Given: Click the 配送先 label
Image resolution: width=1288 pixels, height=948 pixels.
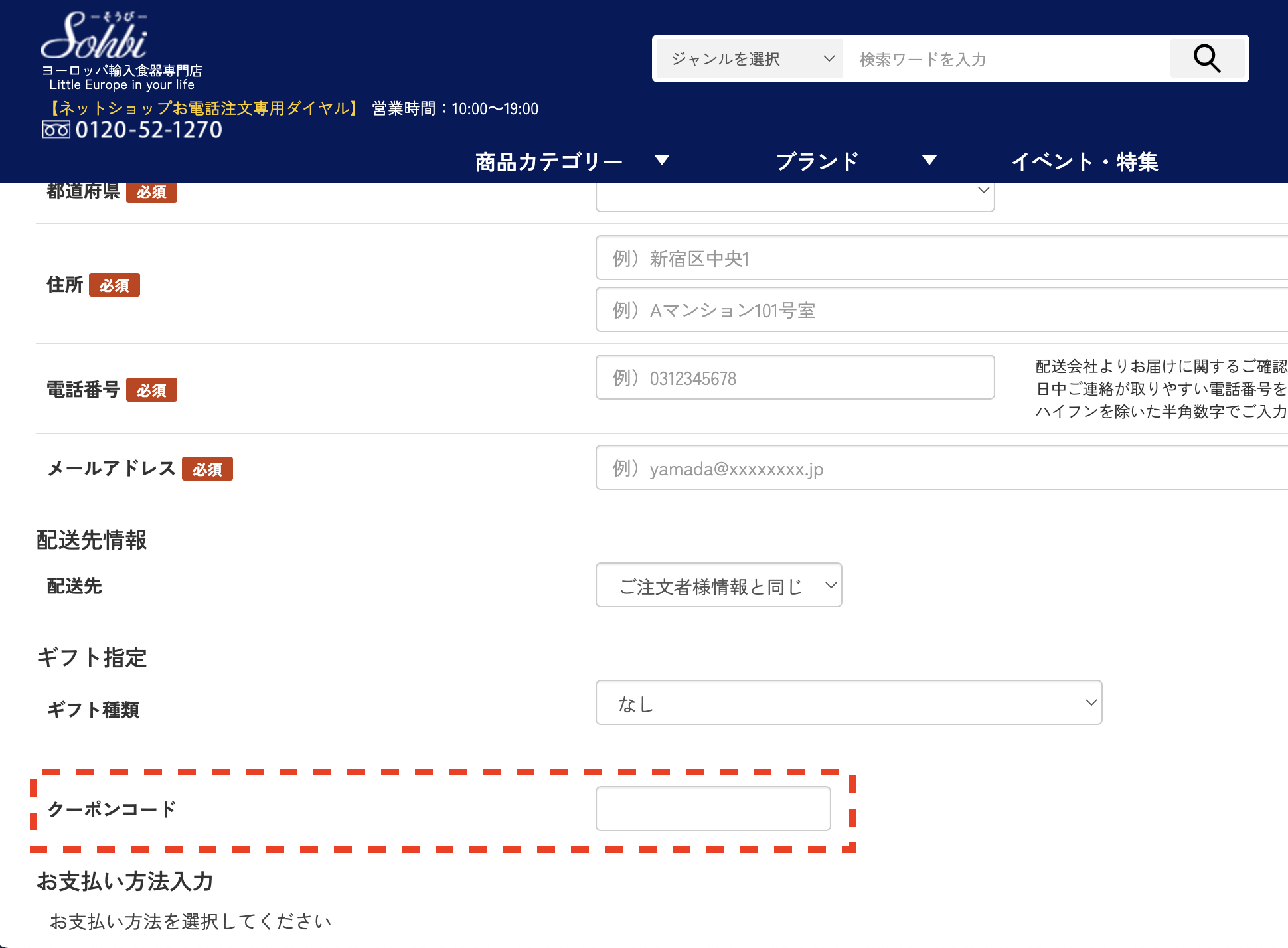Looking at the screenshot, I should point(74,586).
